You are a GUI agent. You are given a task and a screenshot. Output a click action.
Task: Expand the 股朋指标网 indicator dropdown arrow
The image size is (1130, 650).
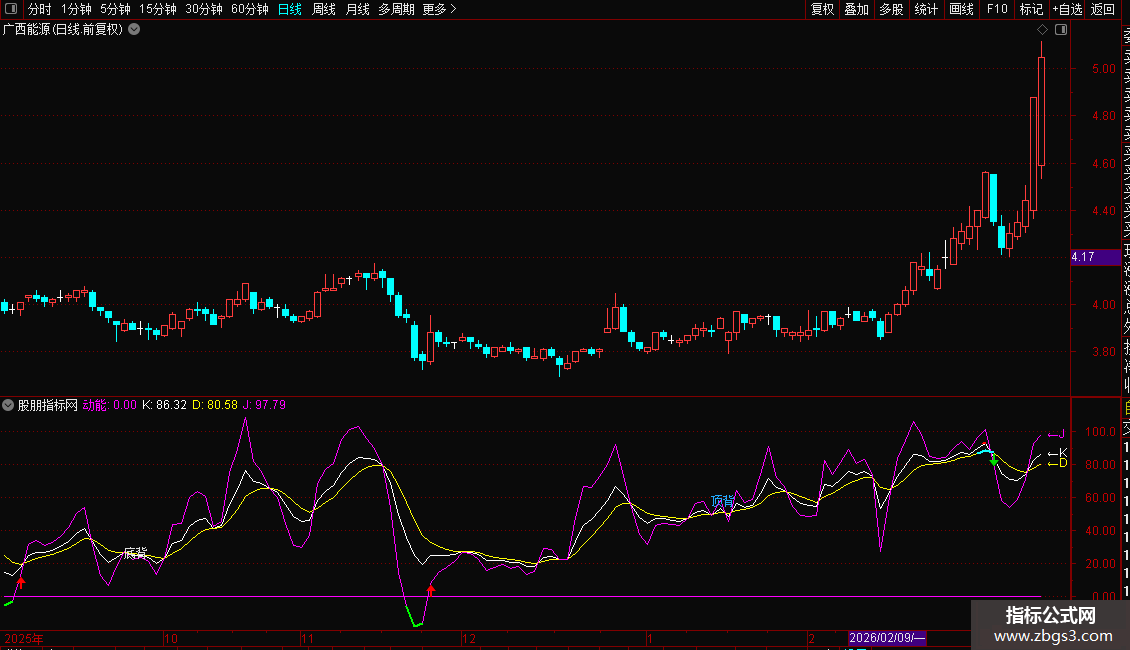pos(9,405)
